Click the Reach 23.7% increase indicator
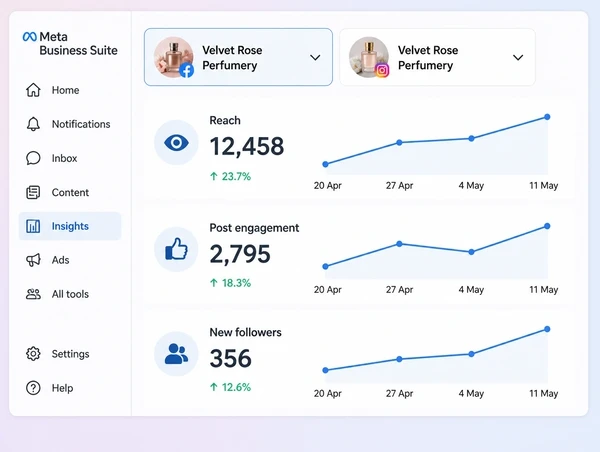This screenshot has height=452, width=600. pos(230,176)
